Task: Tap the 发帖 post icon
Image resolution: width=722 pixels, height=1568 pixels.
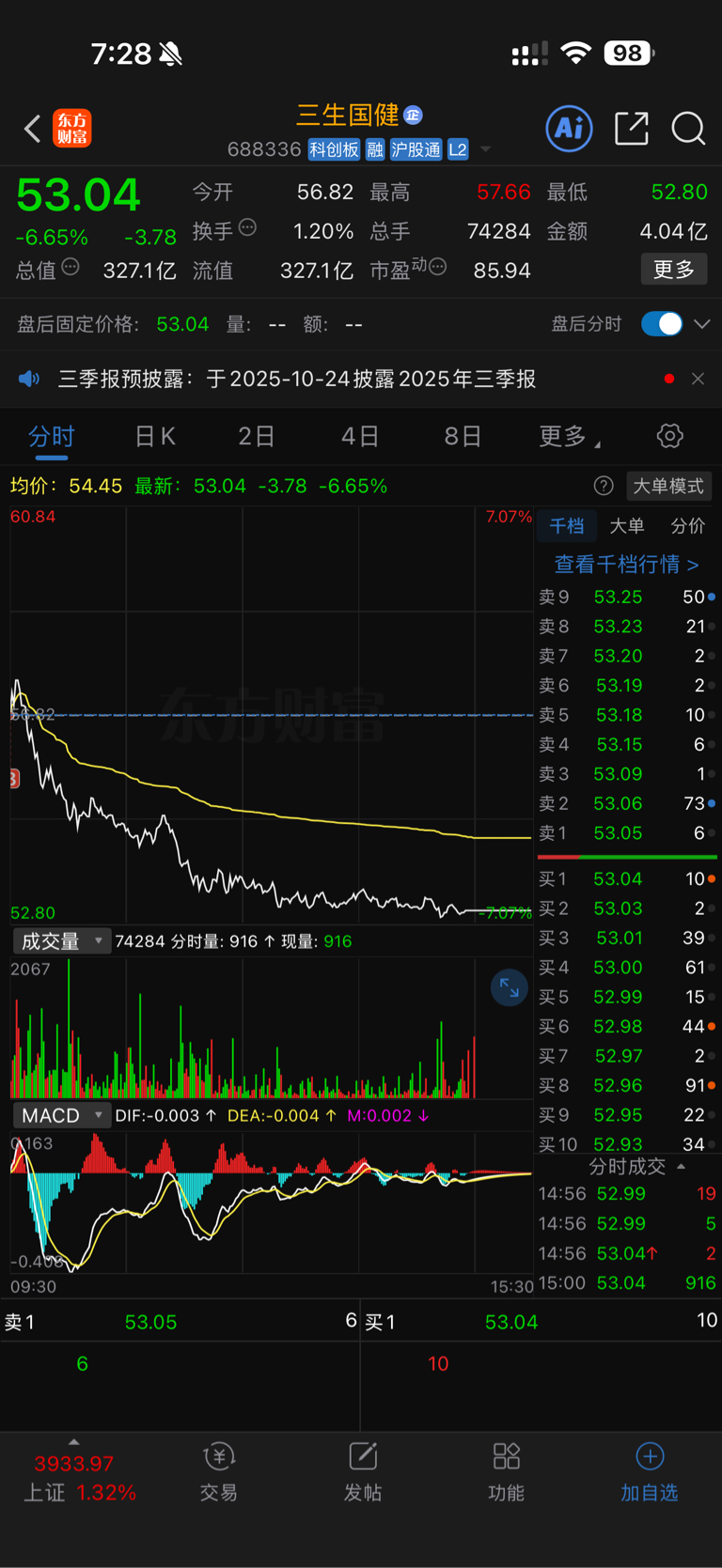Action: 363,1472
